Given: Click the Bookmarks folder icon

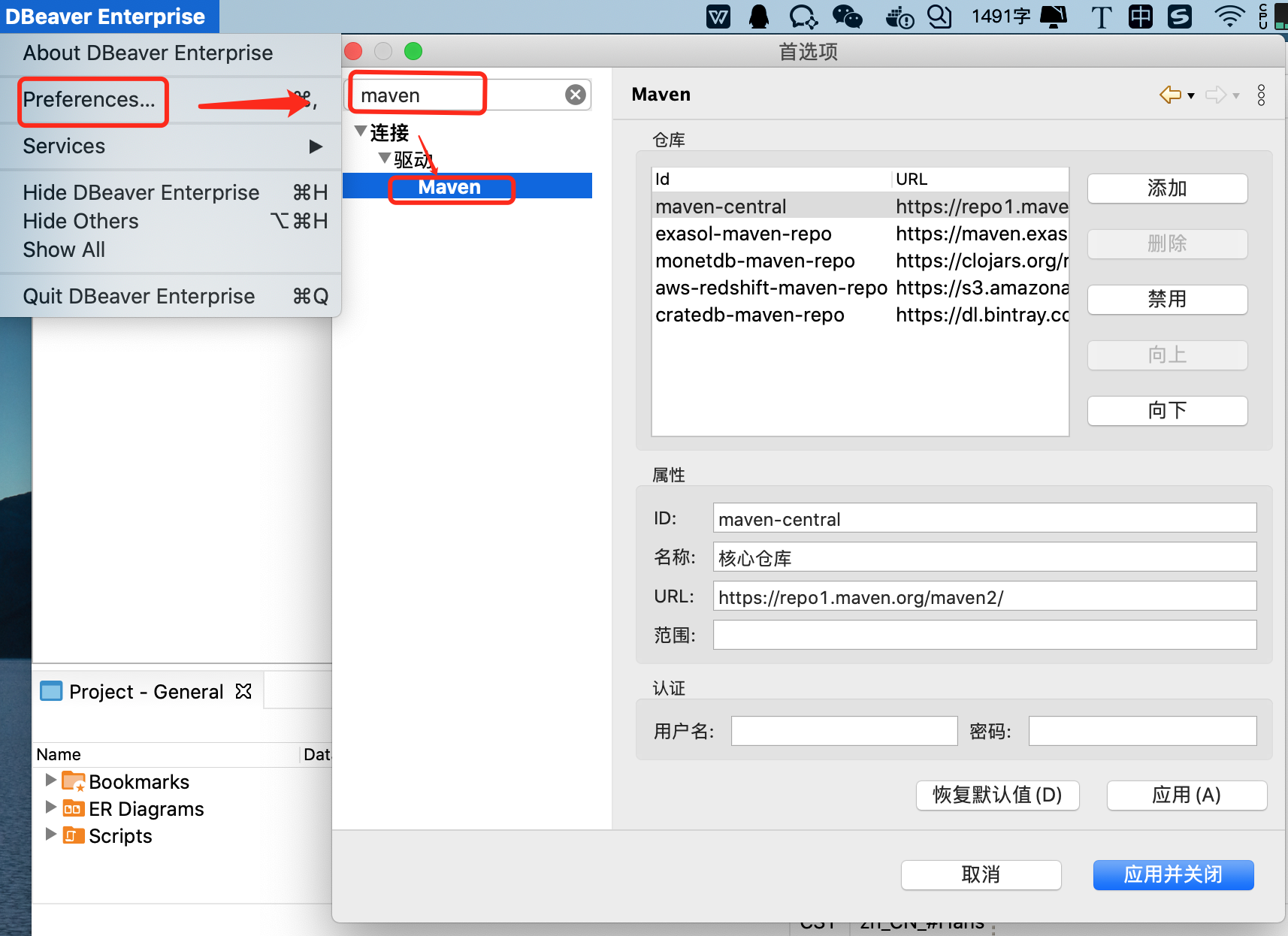Looking at the screenshot, I should coord(73,781).
